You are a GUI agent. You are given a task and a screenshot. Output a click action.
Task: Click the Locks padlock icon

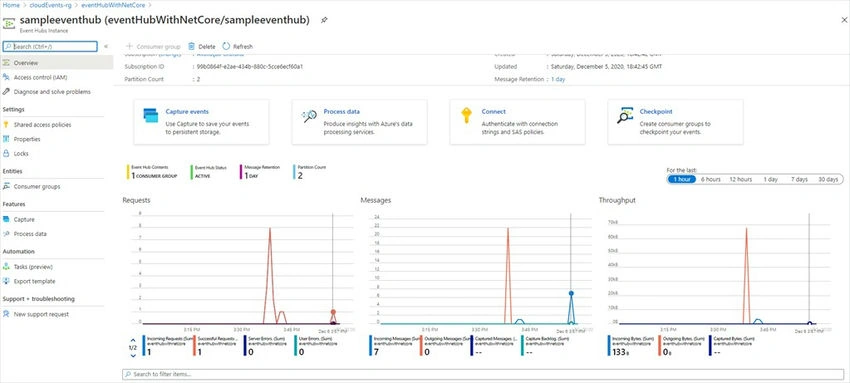tap(6, 154)
